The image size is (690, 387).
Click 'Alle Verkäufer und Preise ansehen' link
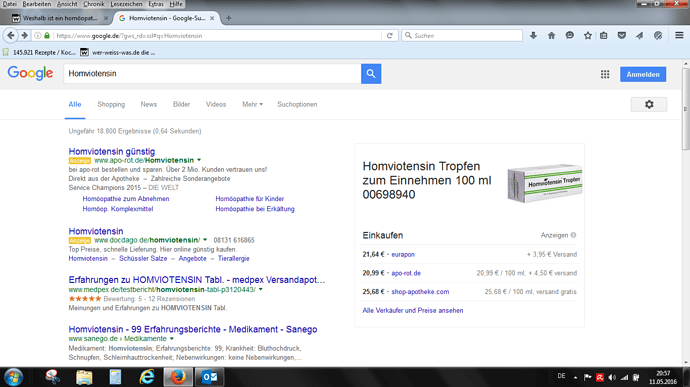[x=413, y=310]
